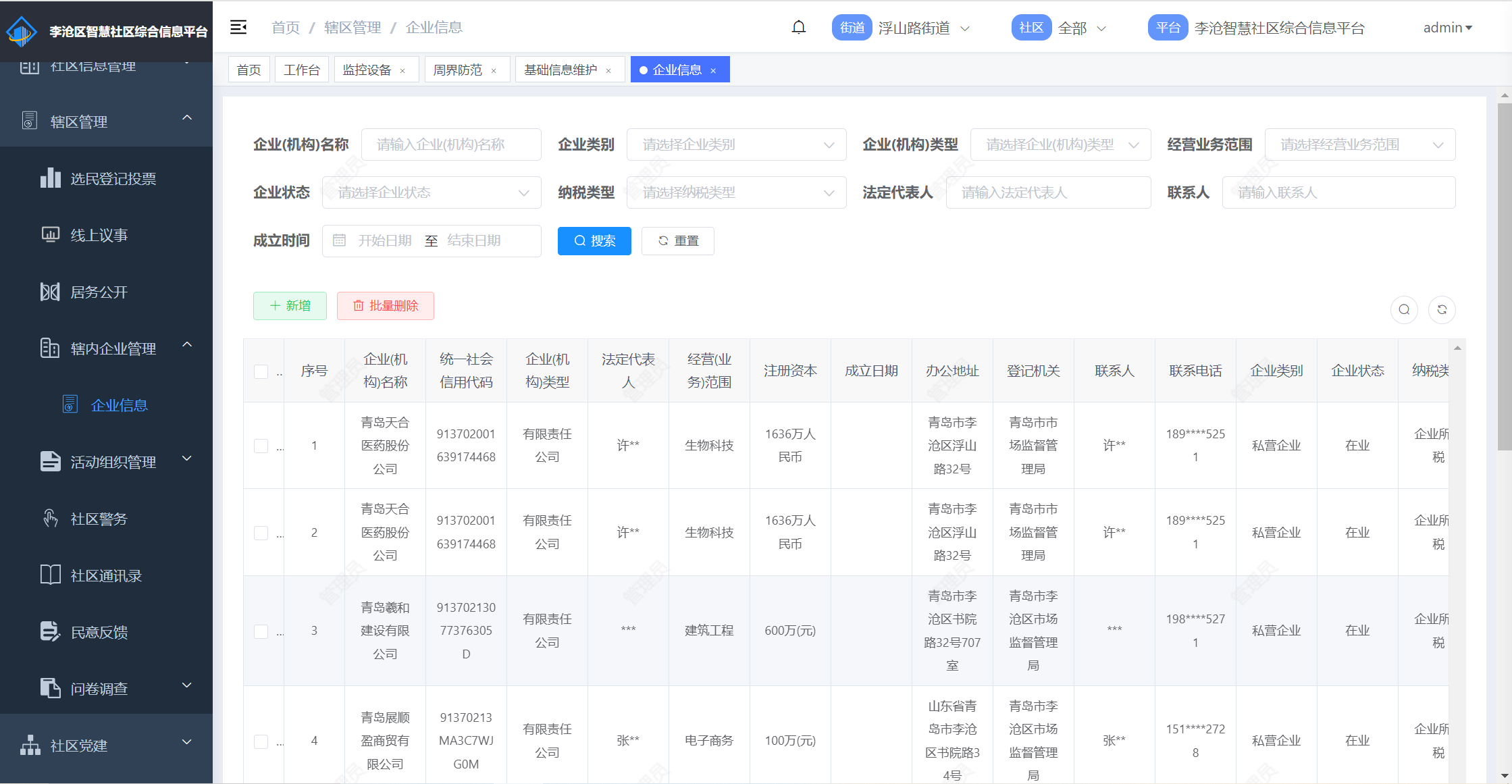Expand the 问卷调查 submenu

coord(187,685)
